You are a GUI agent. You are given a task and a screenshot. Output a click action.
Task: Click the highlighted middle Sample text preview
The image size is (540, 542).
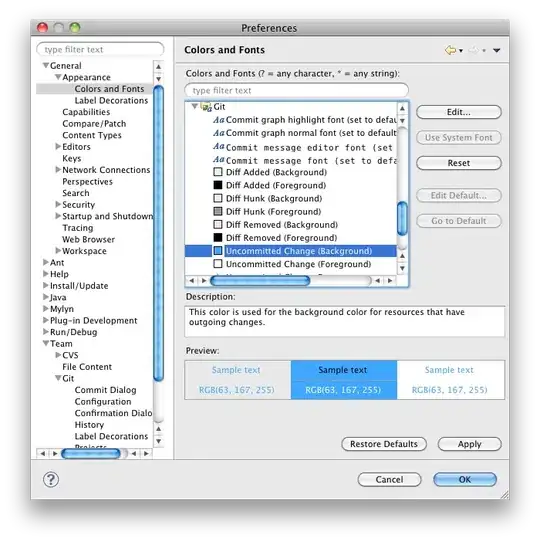342,370
